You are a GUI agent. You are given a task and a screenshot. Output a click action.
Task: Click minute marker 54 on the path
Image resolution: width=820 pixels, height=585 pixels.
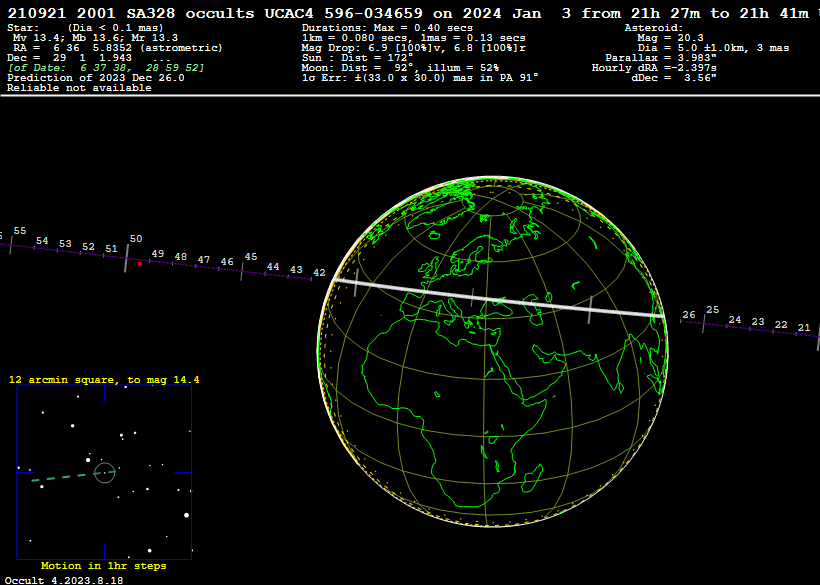pos(42,240)
